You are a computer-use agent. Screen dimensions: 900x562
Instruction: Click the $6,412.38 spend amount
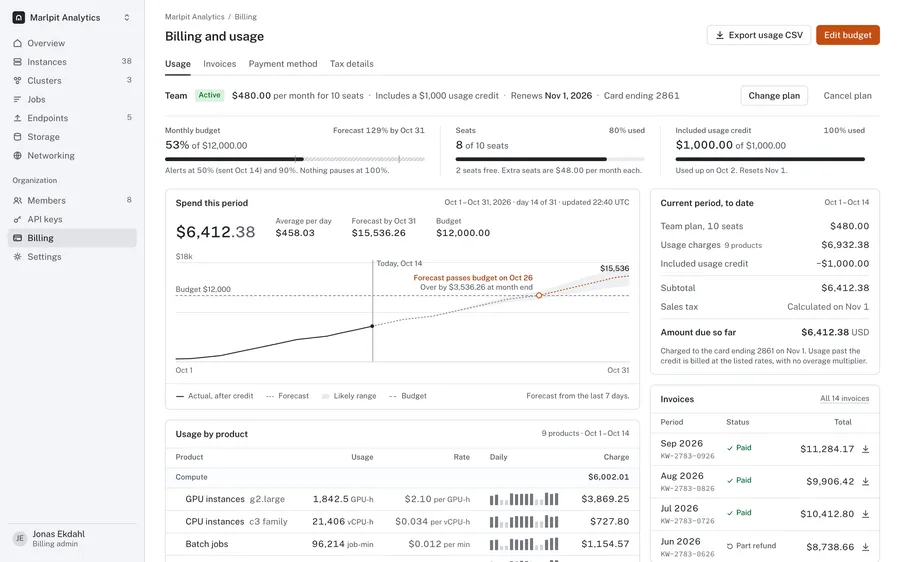215,232
